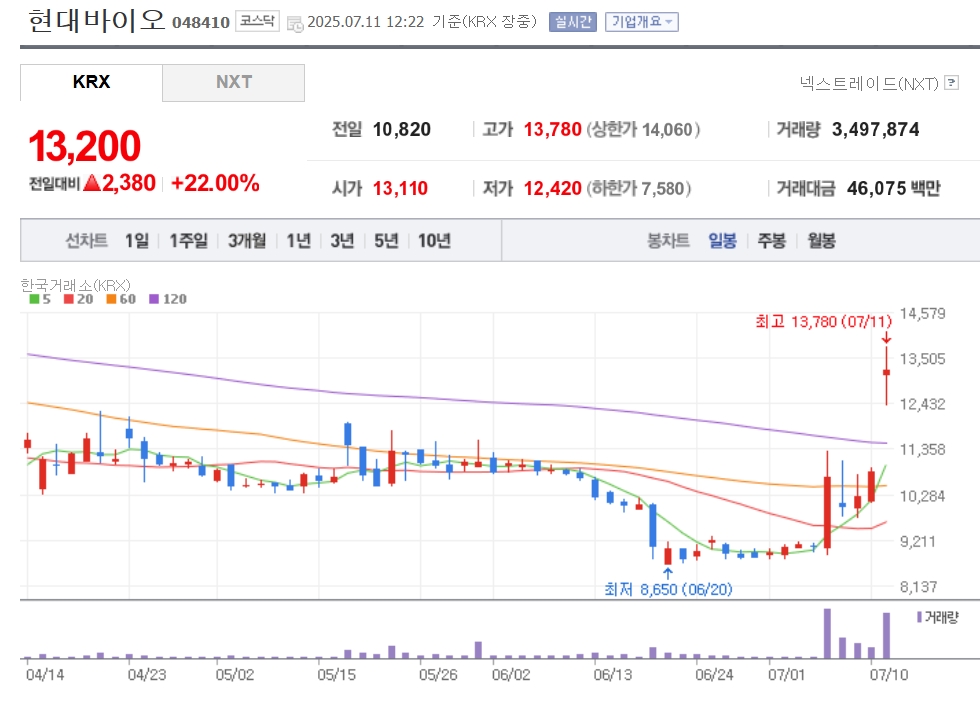Click the purple 120-day moving average legend

pyautogui.click(x=168, y=299)
